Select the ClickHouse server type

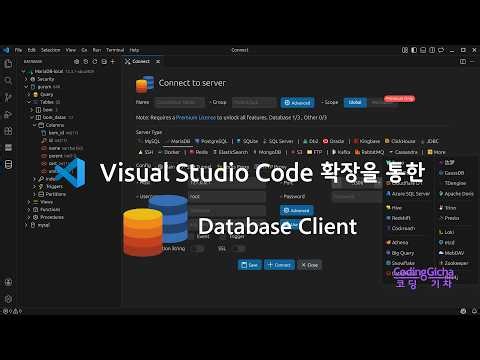coord(400,141)
